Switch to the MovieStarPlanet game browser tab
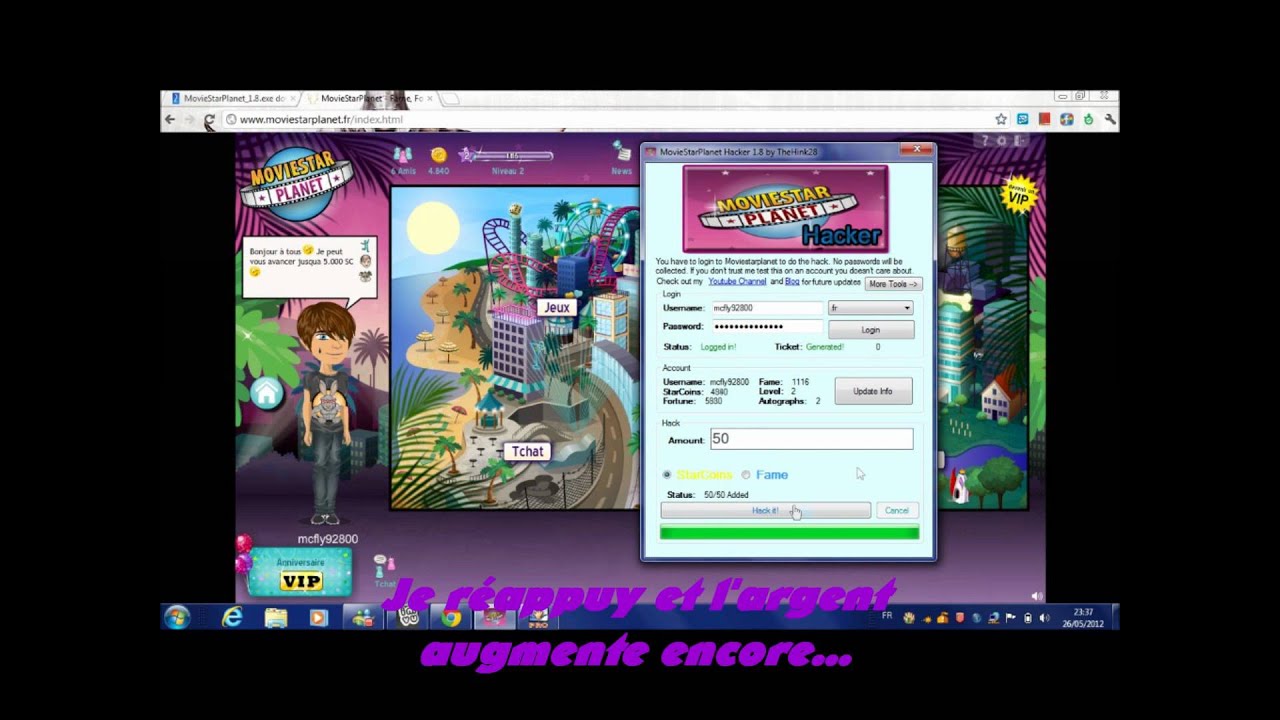 click(372, 99)
